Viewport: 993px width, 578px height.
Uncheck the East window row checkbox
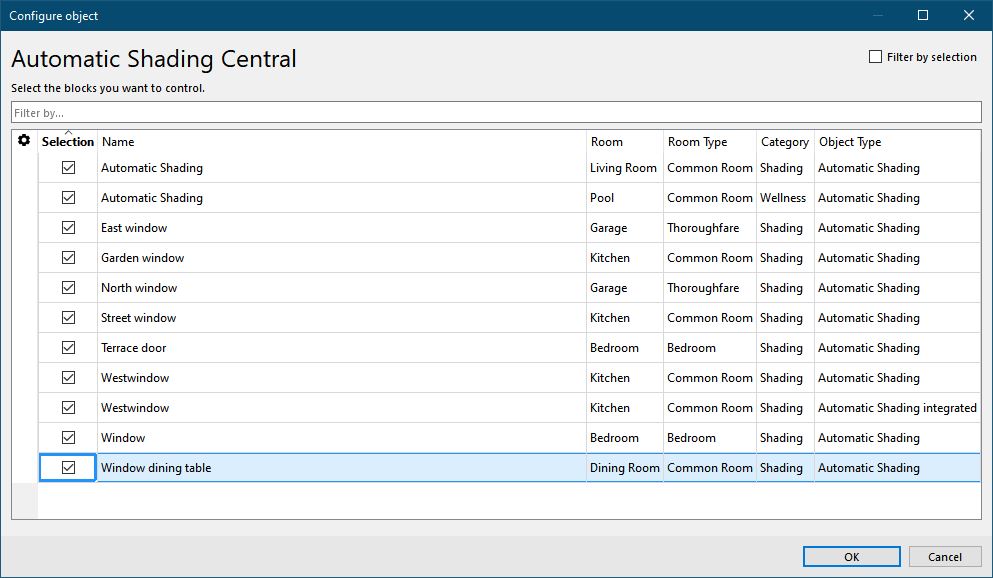click(x=68, y=228)
